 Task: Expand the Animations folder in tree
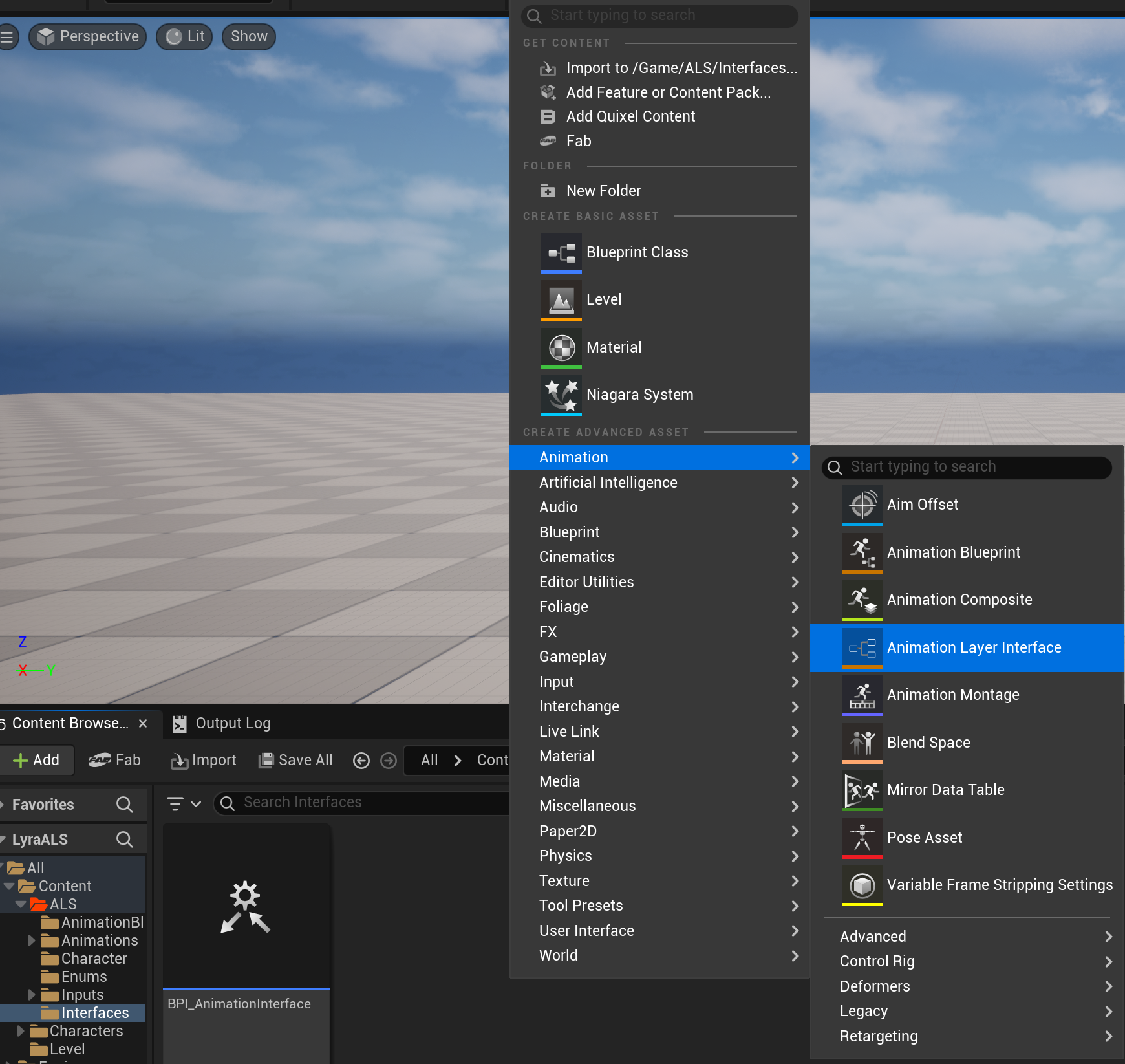click(32, 940)
